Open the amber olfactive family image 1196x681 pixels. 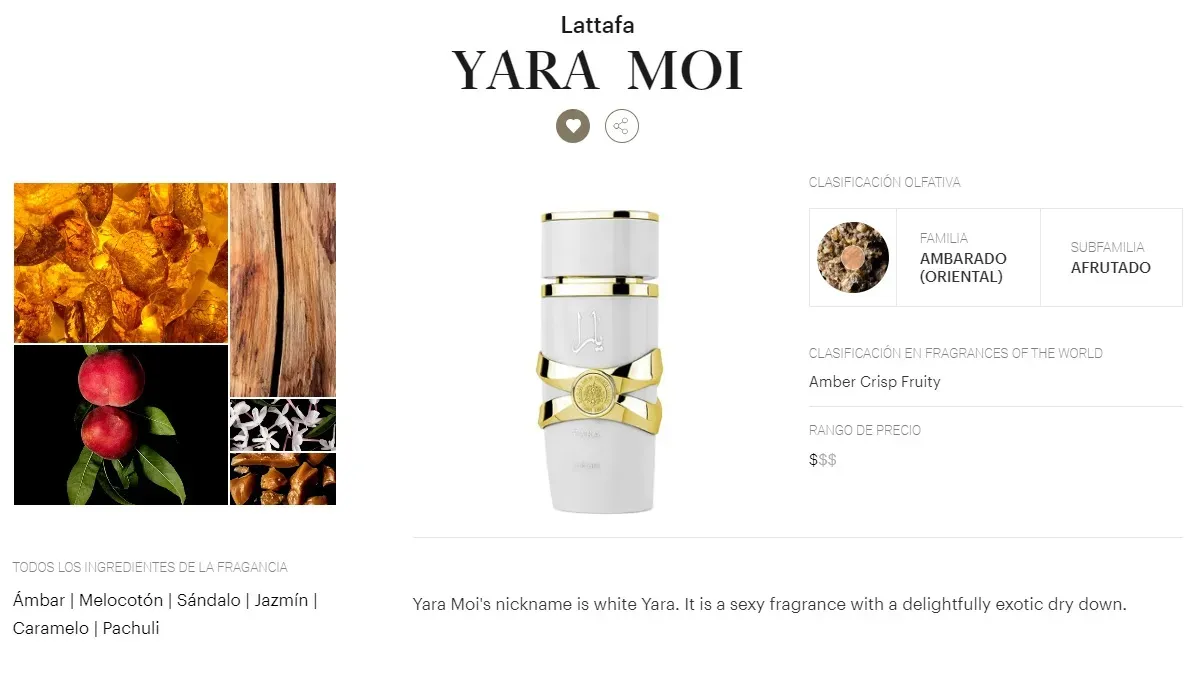[853, 258]
